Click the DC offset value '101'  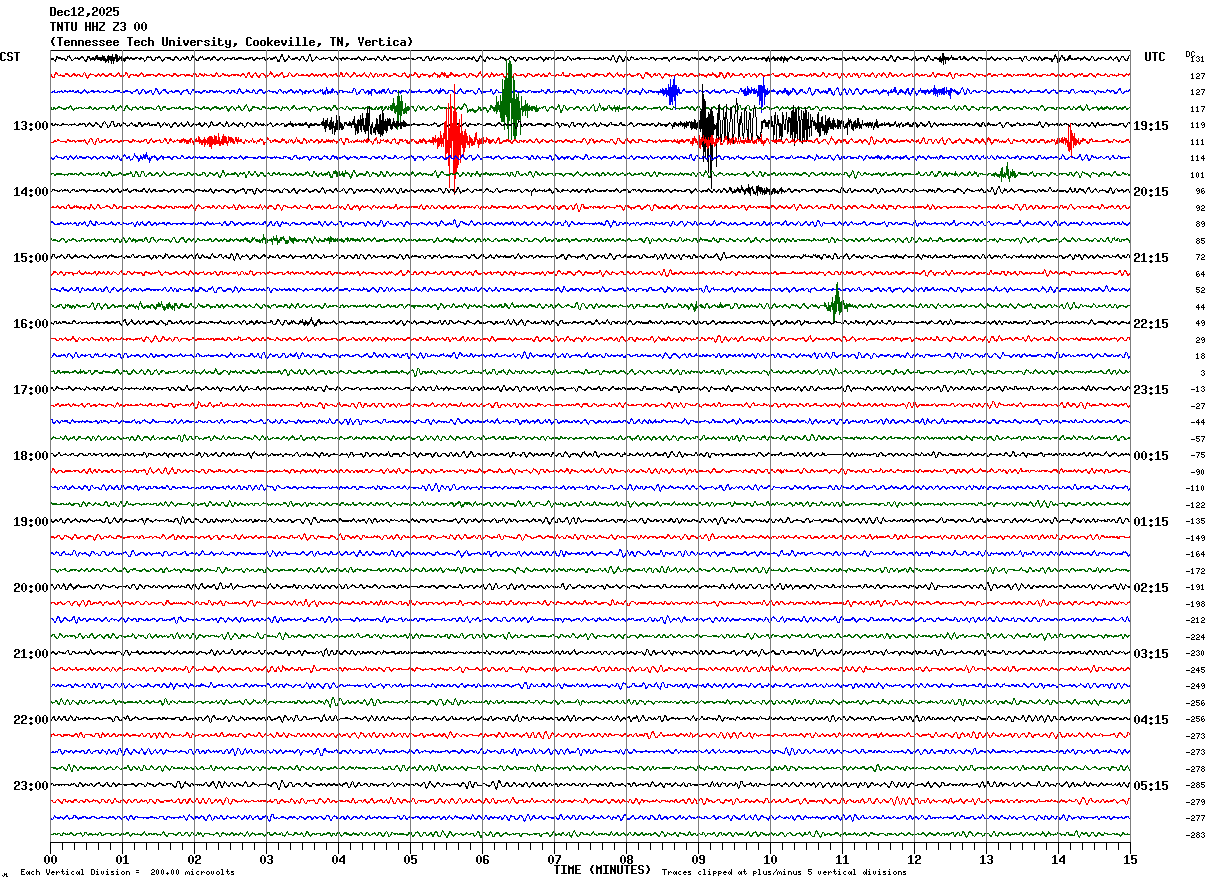point(1197,175)
